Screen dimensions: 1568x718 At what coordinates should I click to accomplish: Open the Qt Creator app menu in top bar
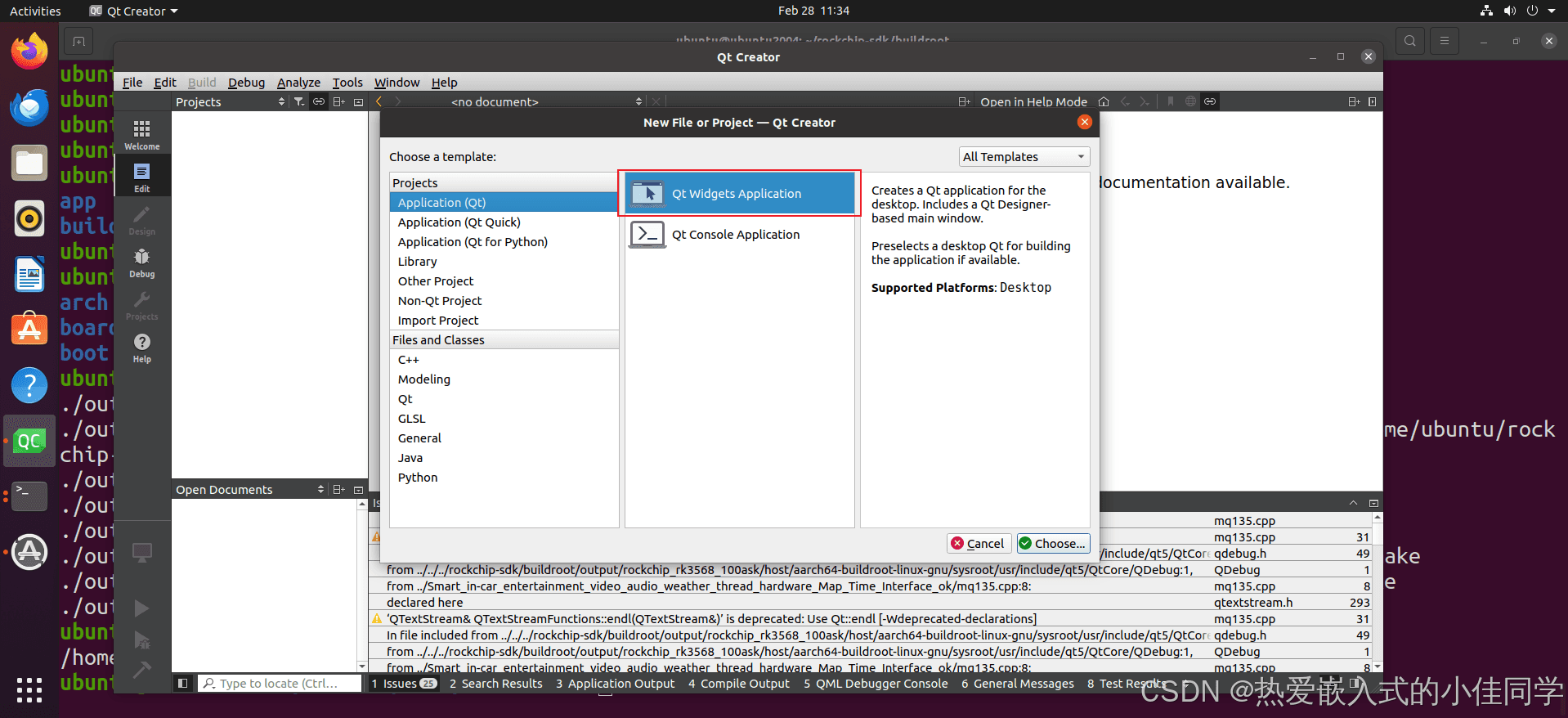(133, 11)
